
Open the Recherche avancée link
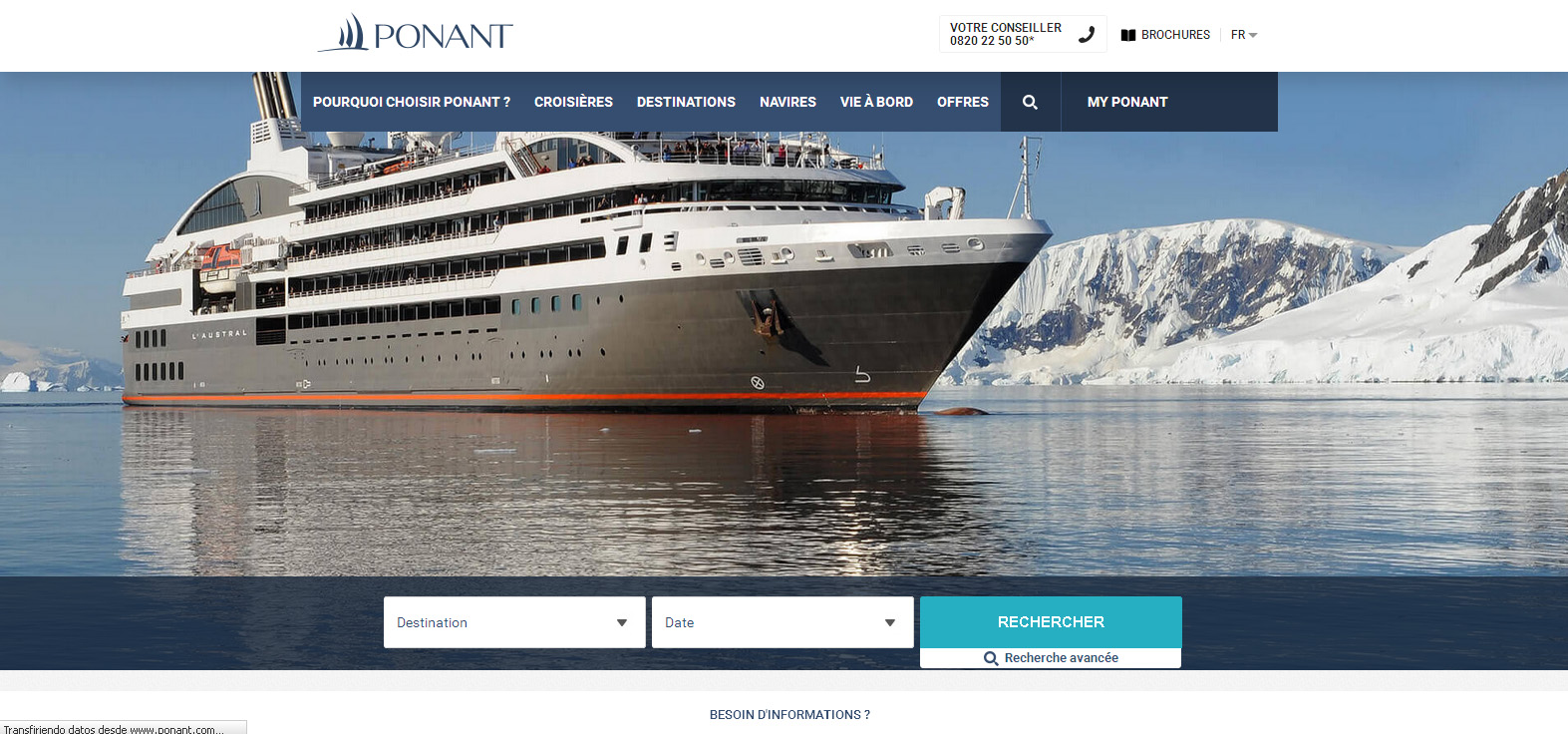pyautogui.click(x=1051, y=658)
